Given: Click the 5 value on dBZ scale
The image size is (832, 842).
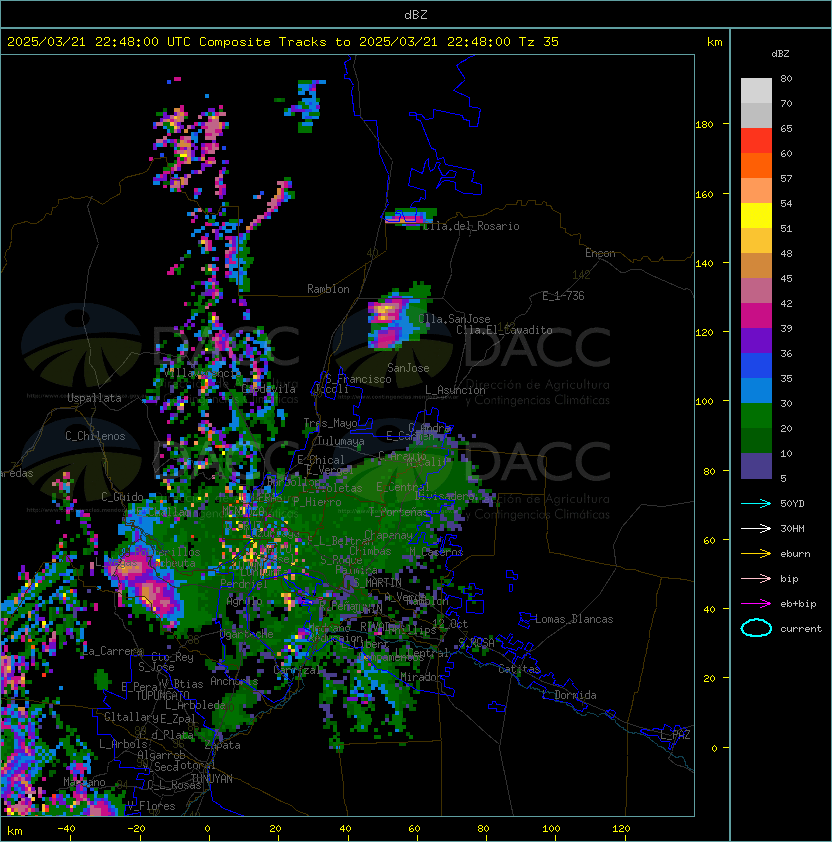Looking at the screenshot, I should point(783,478).
